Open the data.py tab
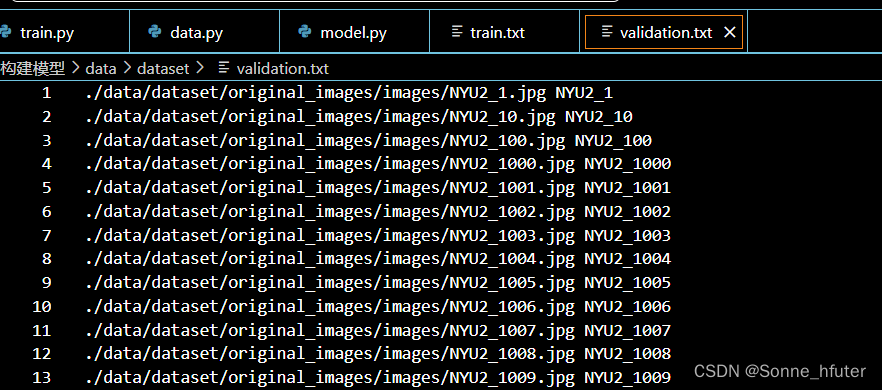Image resolution: width=882 pixels, height=390 pixels. point(205,32)
